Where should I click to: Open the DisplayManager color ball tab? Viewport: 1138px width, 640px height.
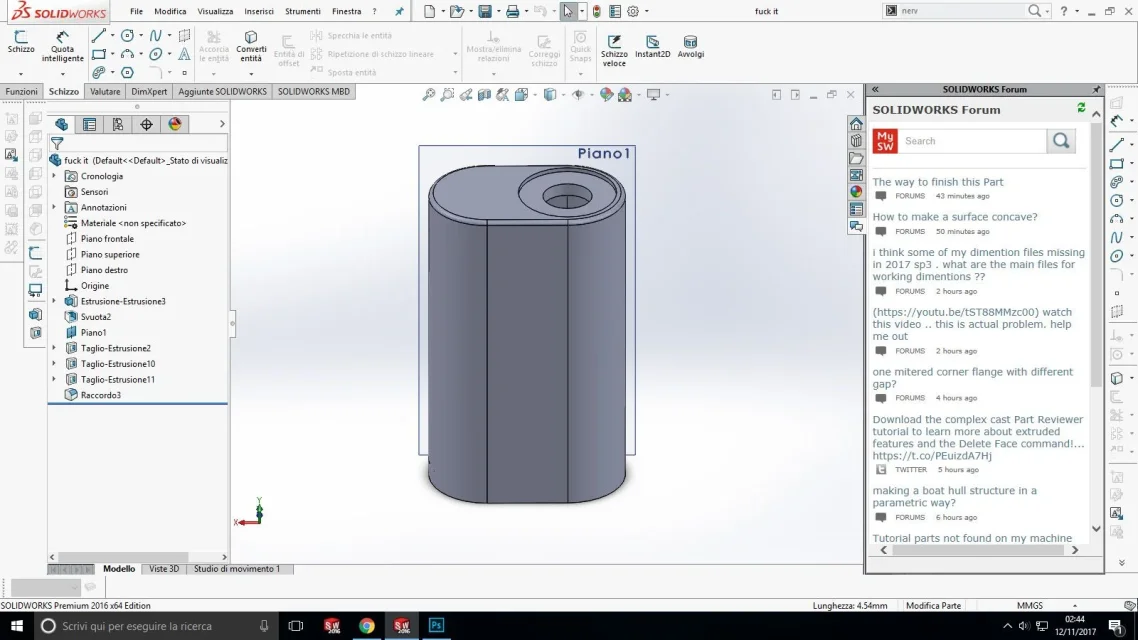[175, 124]
